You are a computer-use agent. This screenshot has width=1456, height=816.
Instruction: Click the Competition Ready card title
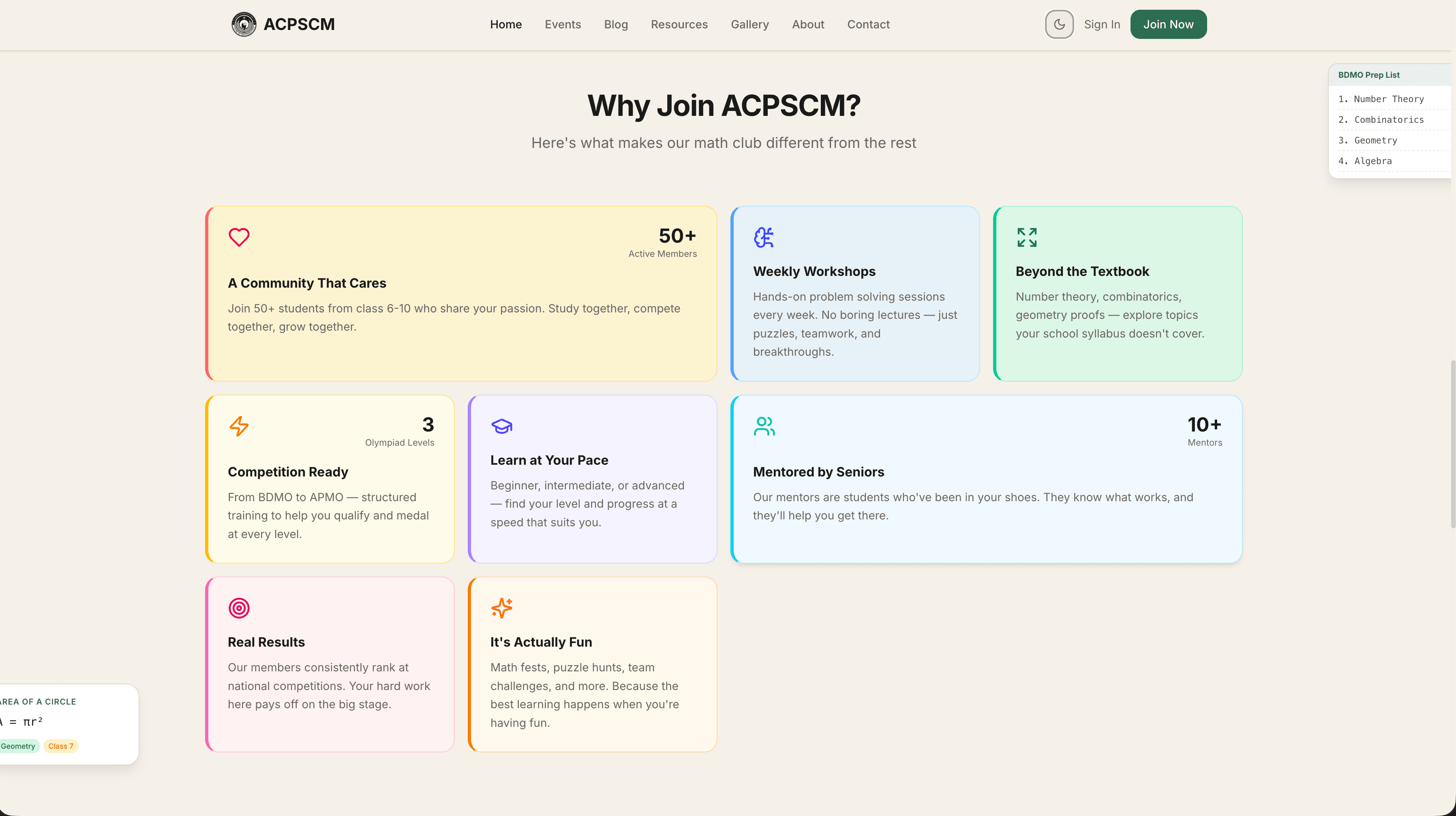pyautogui.click(x=288, y=472)
